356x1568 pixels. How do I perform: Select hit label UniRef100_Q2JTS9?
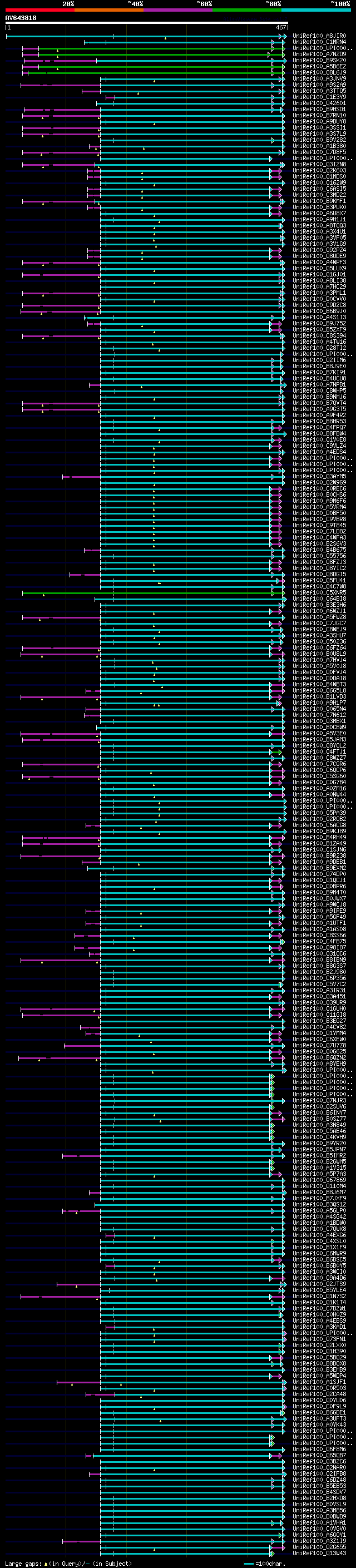(x=319, y=1284)
